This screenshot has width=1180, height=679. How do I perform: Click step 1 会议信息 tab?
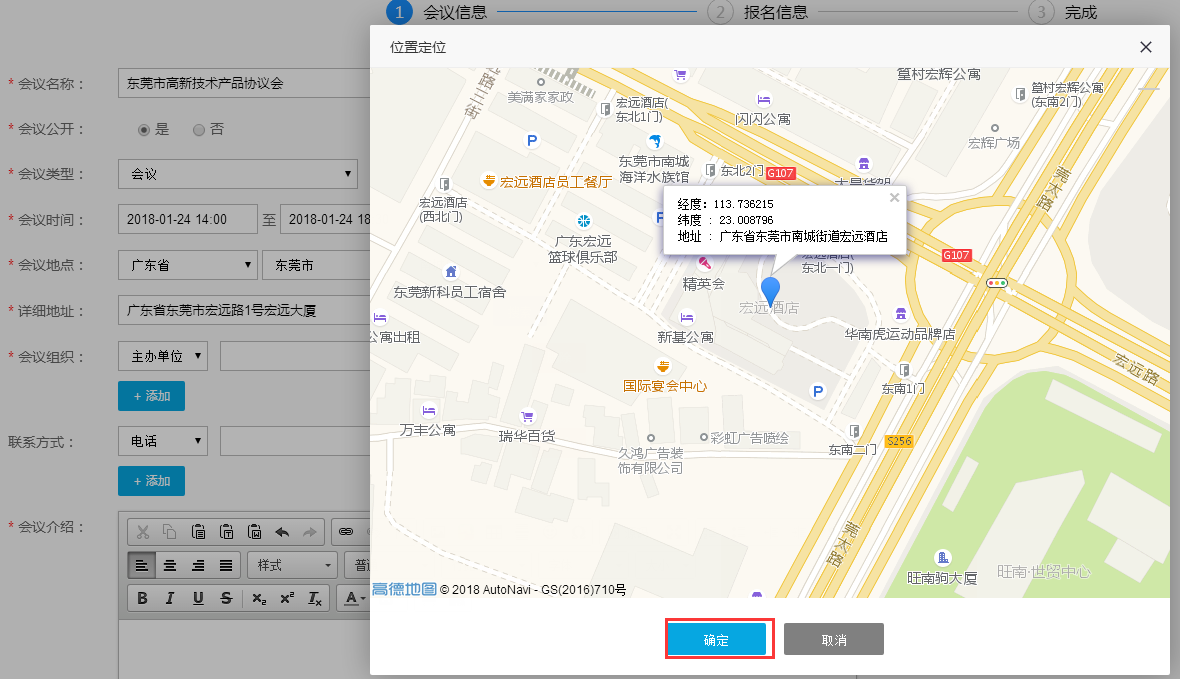(436, 12)
